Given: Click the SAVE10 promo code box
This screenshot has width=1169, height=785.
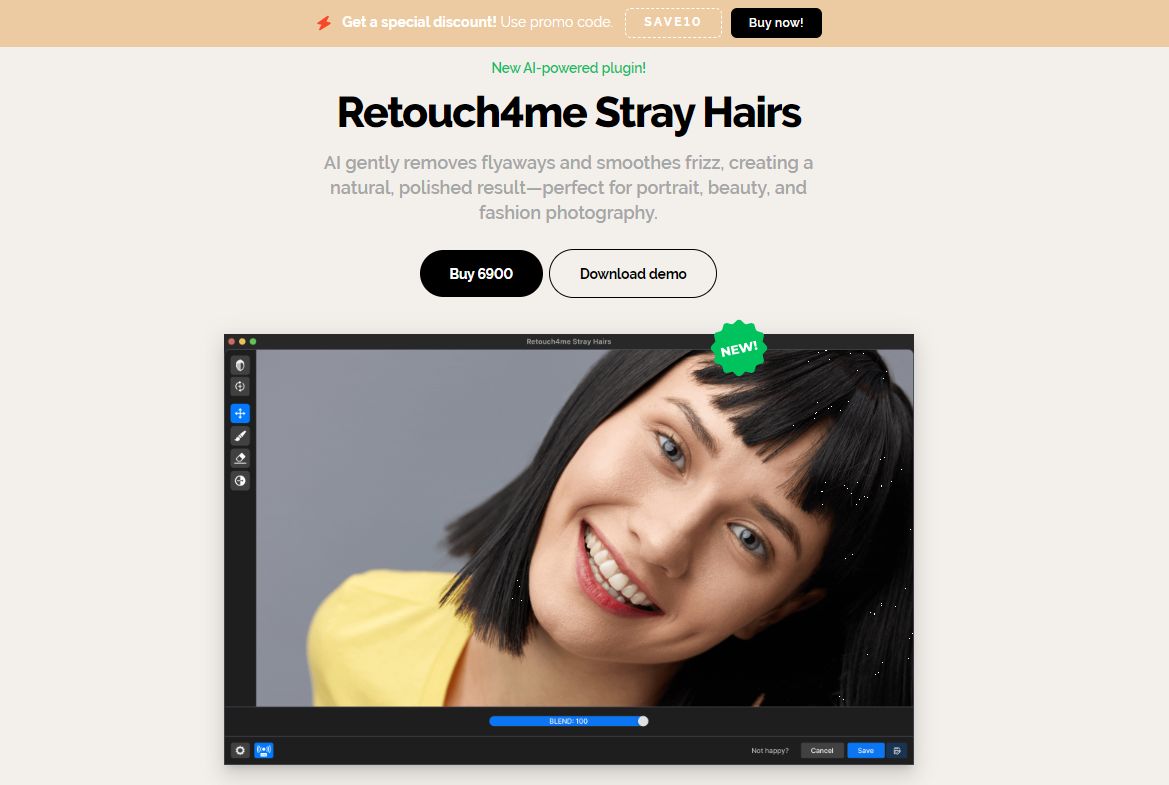Looking at the screenshot, I should click(x=672, y=23).
